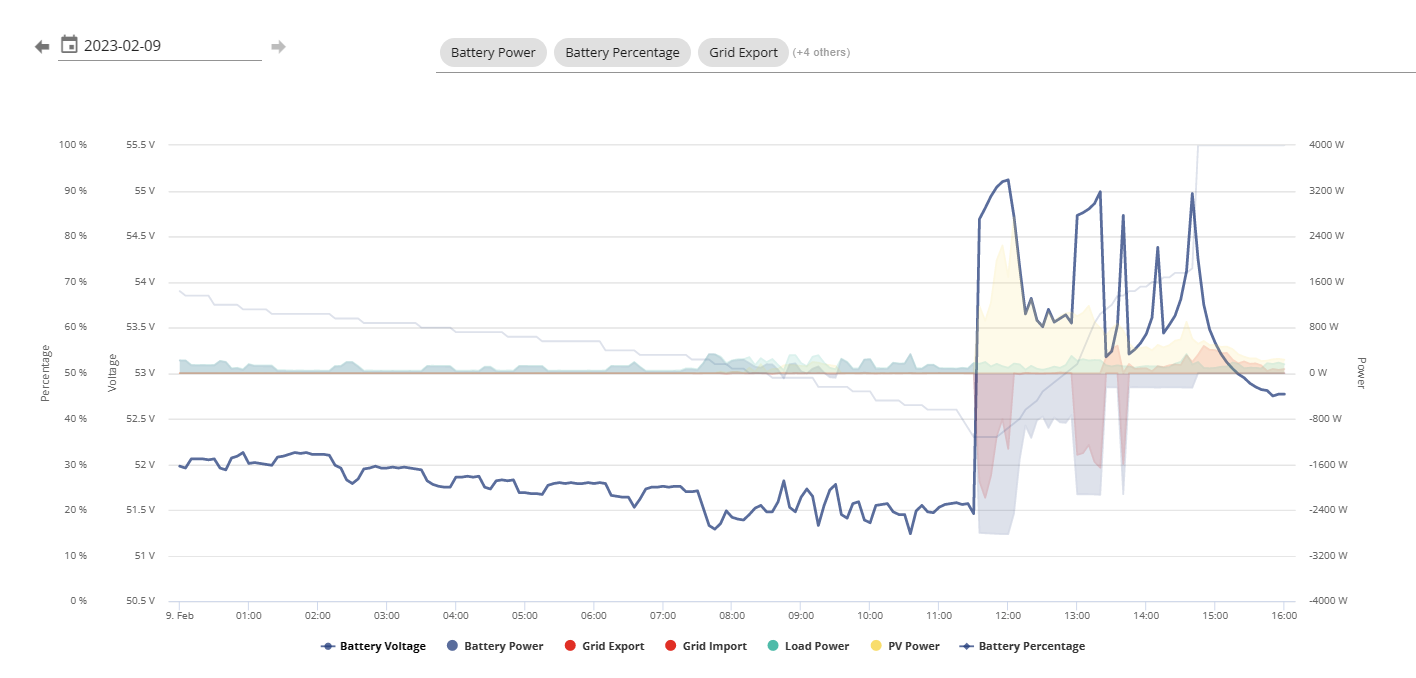The height and width of the screenshot is (678, 1416).
Task: Click the red Grid Export legend dot
Action: pyautogui.click(x=570, y=646)
